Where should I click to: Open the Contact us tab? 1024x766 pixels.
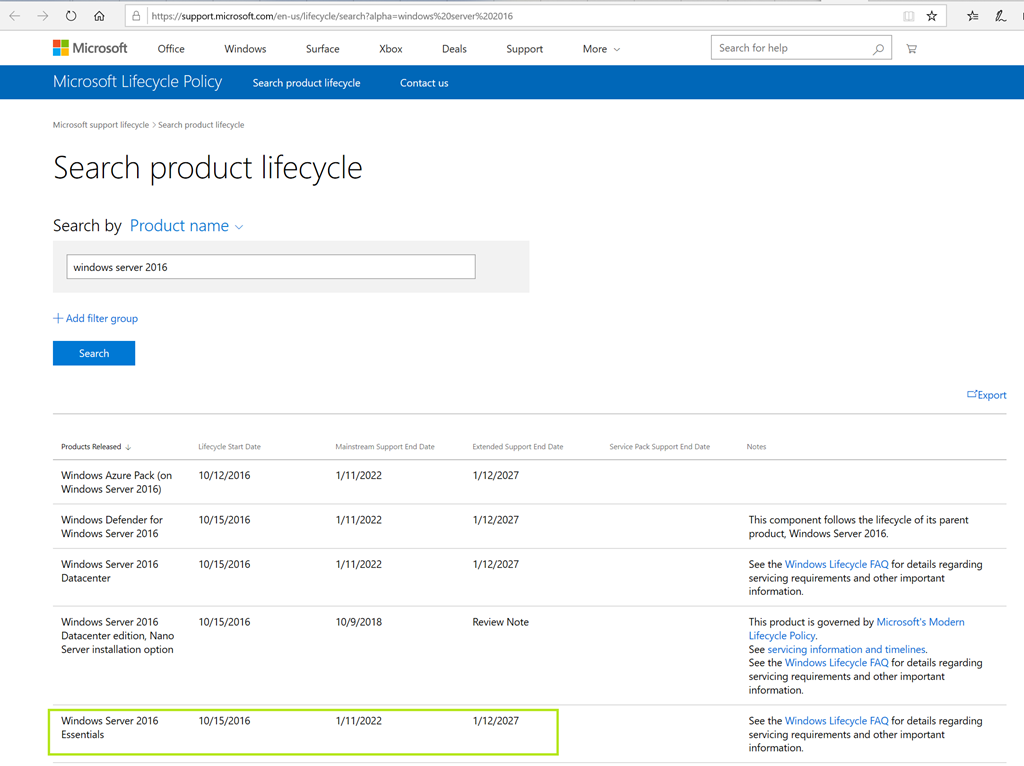point(424,83)
